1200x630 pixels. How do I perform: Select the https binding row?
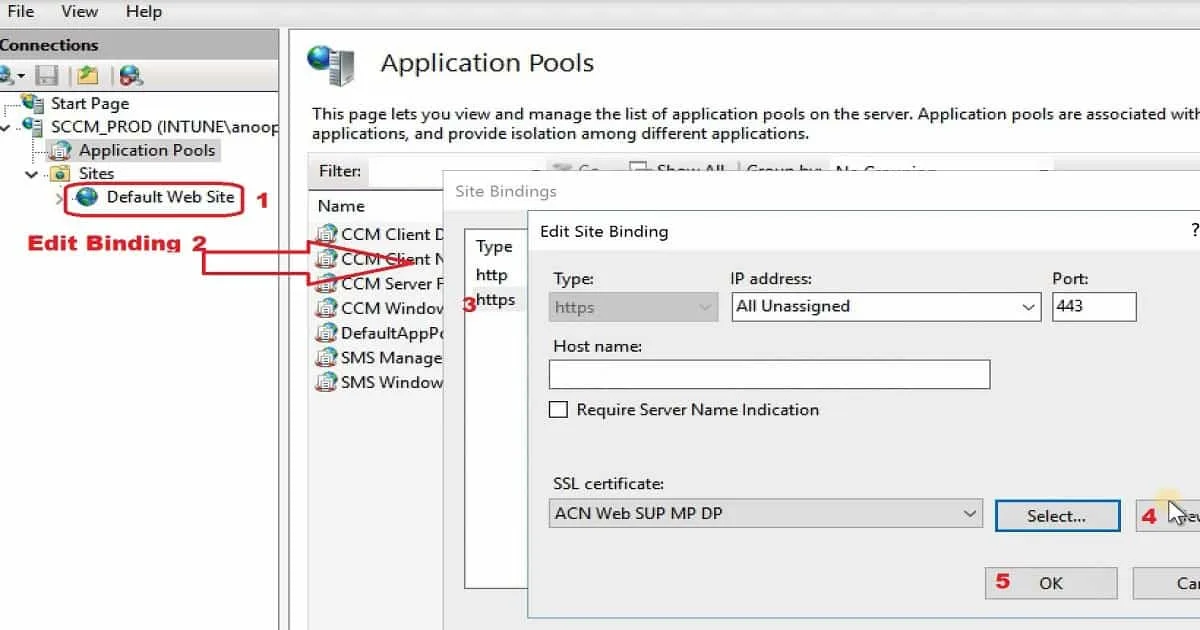click(x=495, y=300)
